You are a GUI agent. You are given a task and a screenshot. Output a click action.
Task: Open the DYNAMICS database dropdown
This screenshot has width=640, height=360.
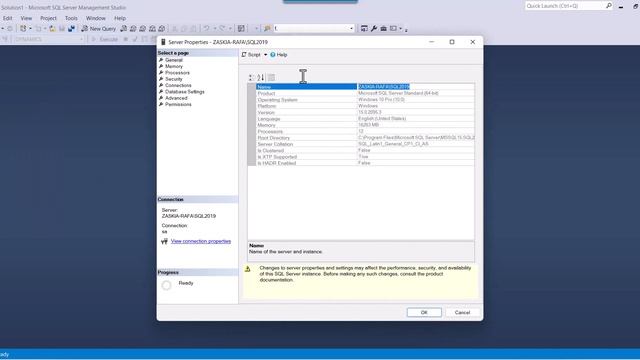[x=82, y=39]
